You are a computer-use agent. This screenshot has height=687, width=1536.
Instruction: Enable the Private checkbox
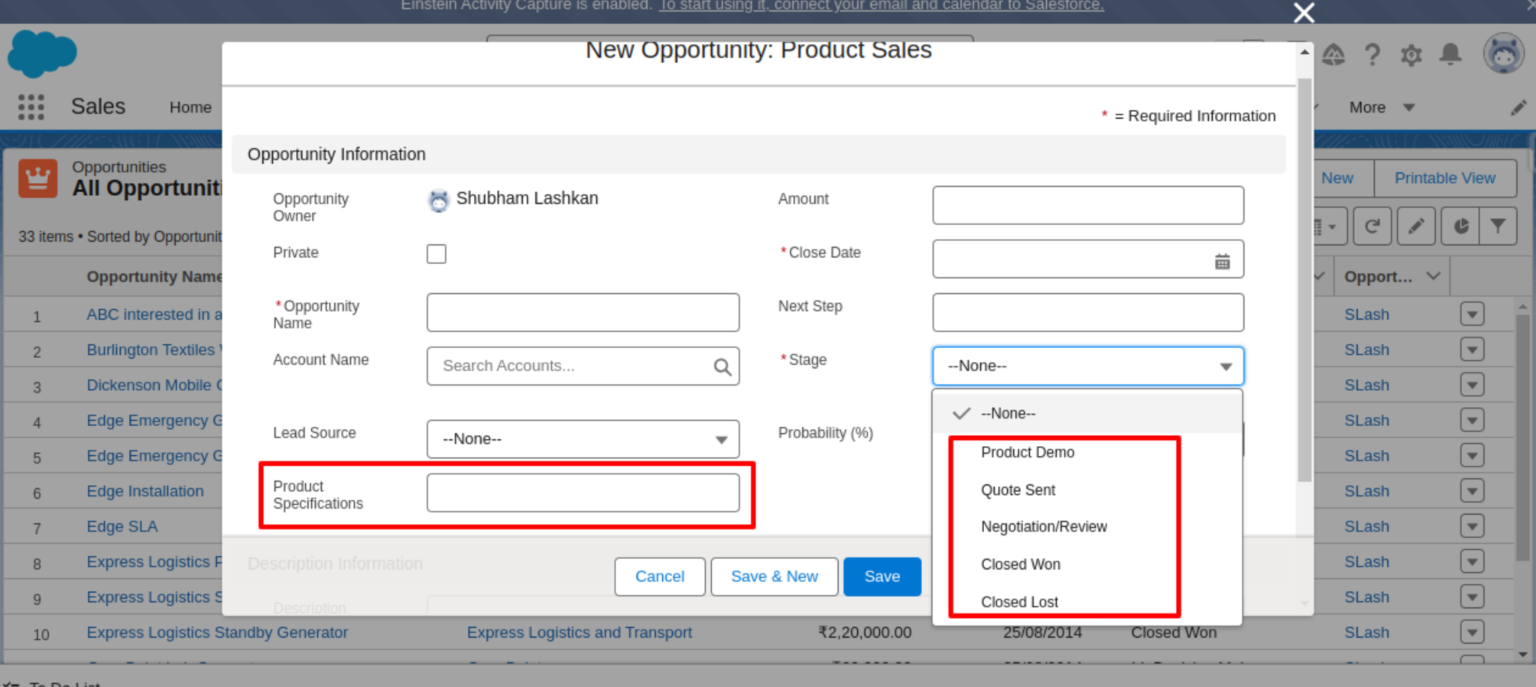point(436,254)
